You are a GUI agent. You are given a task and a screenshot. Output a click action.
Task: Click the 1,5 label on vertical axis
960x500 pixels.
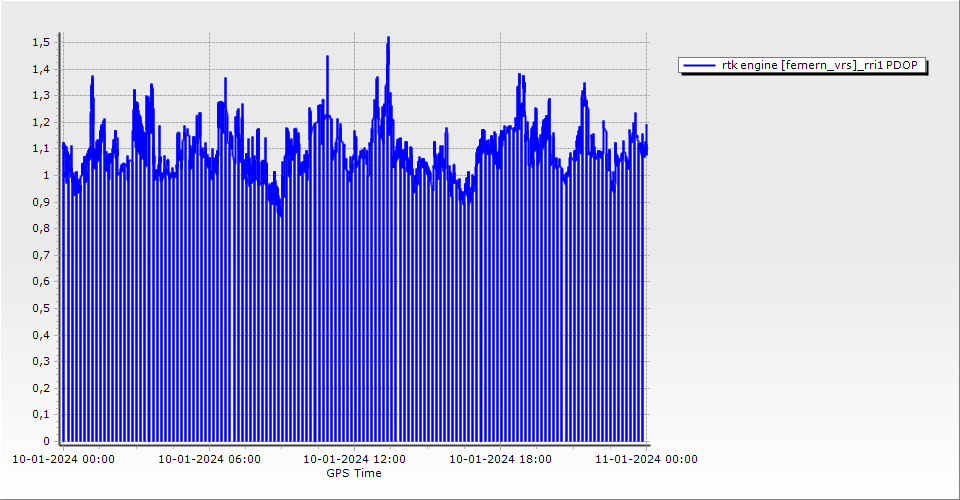pyautogui.click(x=40, y=42)
